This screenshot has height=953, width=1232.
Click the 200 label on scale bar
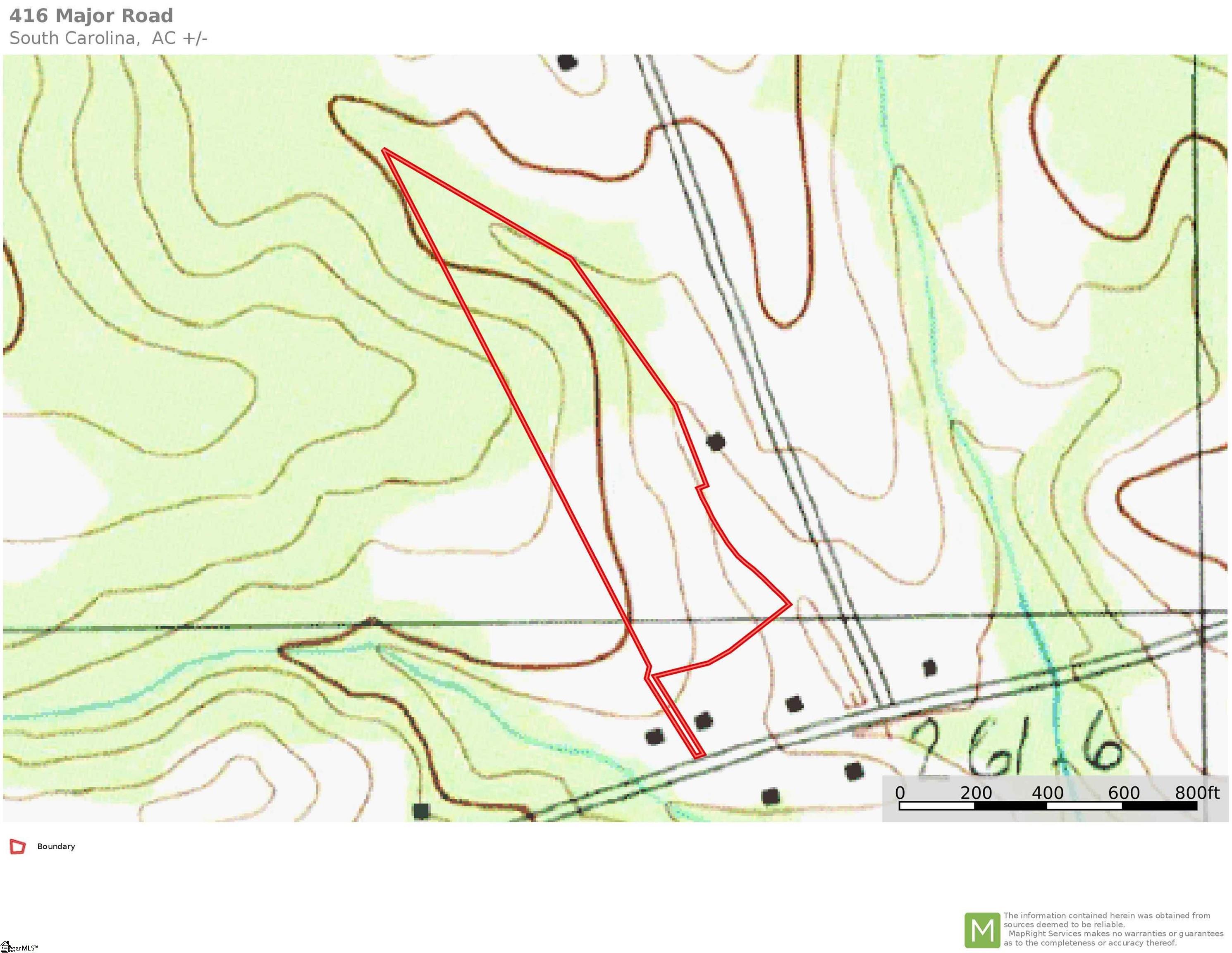click(976, 793)
